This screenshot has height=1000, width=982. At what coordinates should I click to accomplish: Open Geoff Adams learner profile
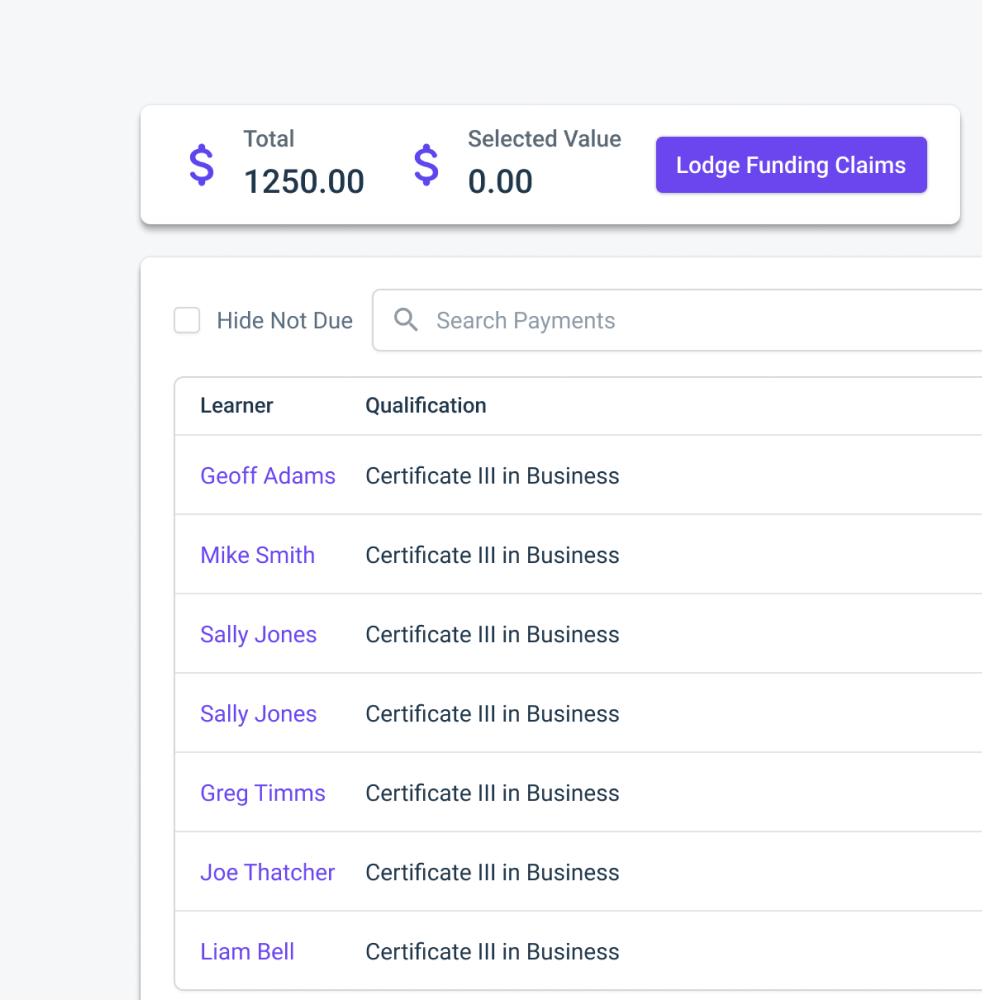pyautogui.click(x=268, y=476)
